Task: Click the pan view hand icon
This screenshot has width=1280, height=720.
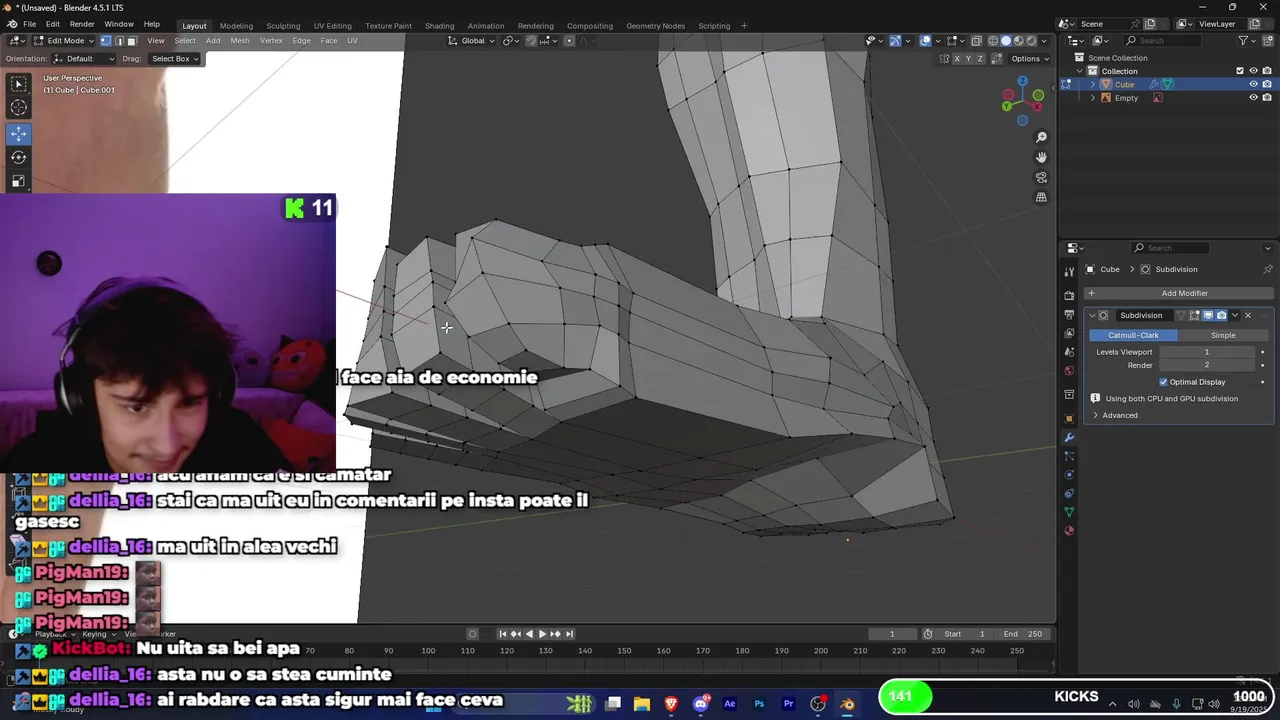Action: [x=1041, y=157]
